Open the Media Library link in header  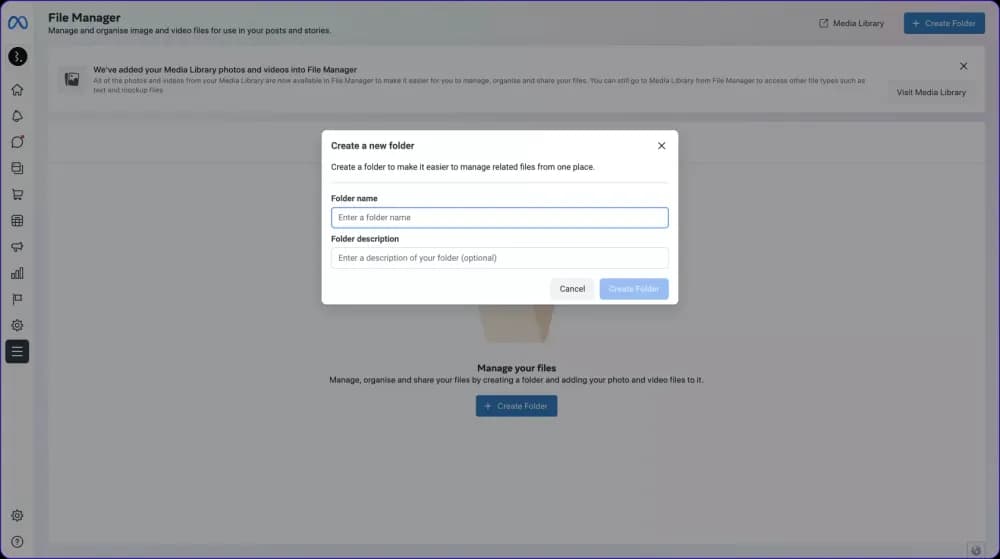point(851,23)
